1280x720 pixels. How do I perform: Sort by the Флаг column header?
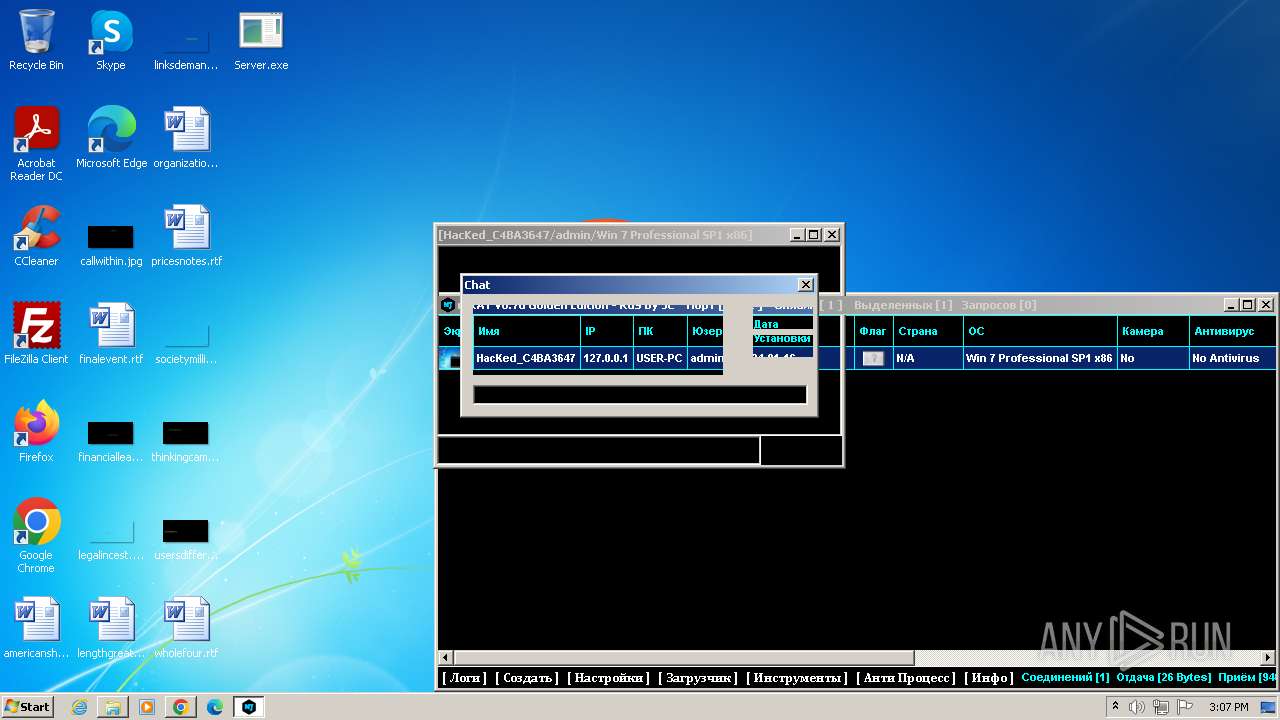874,331
